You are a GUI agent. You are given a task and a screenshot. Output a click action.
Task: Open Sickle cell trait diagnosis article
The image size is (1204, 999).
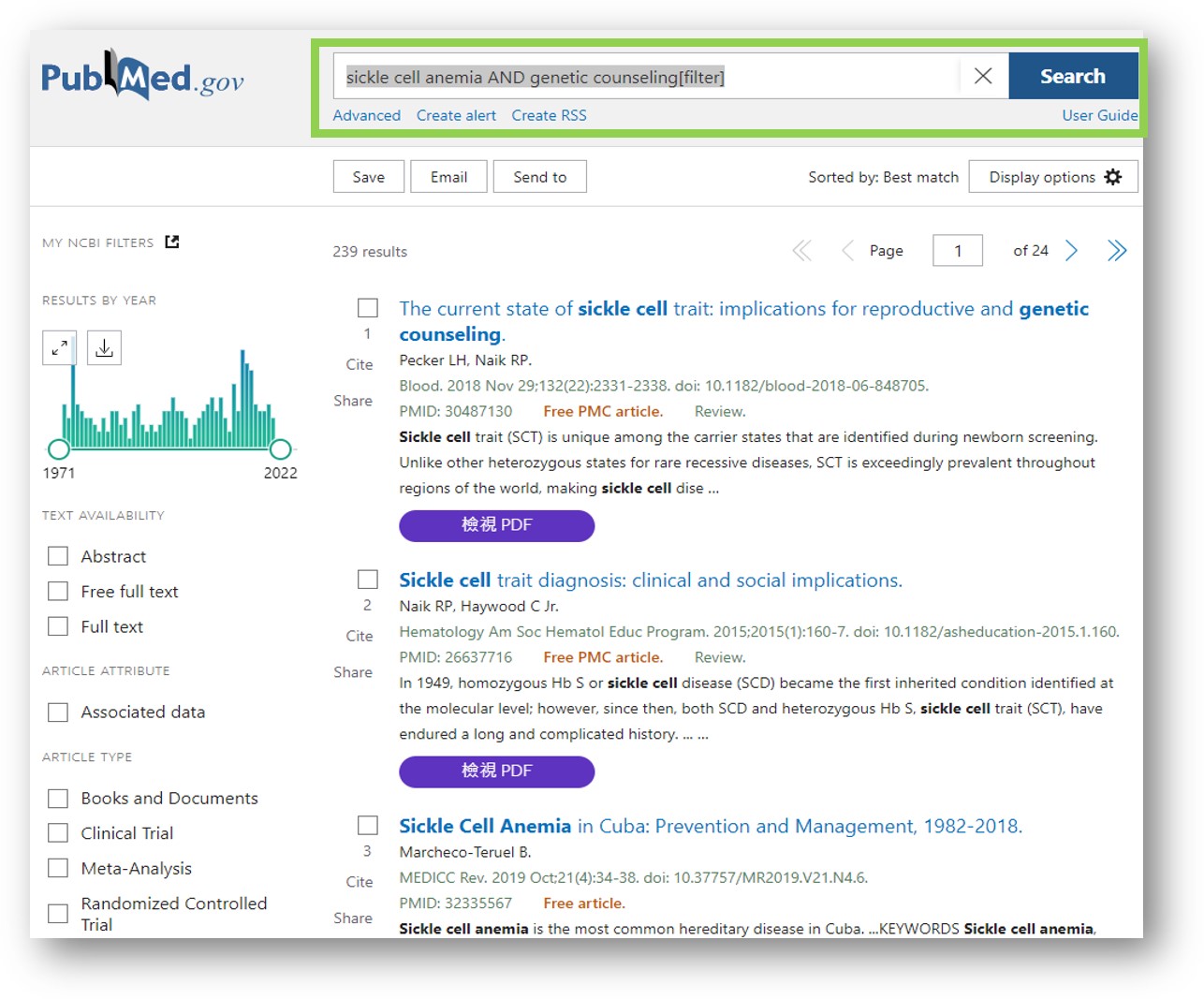click(651, 580)
